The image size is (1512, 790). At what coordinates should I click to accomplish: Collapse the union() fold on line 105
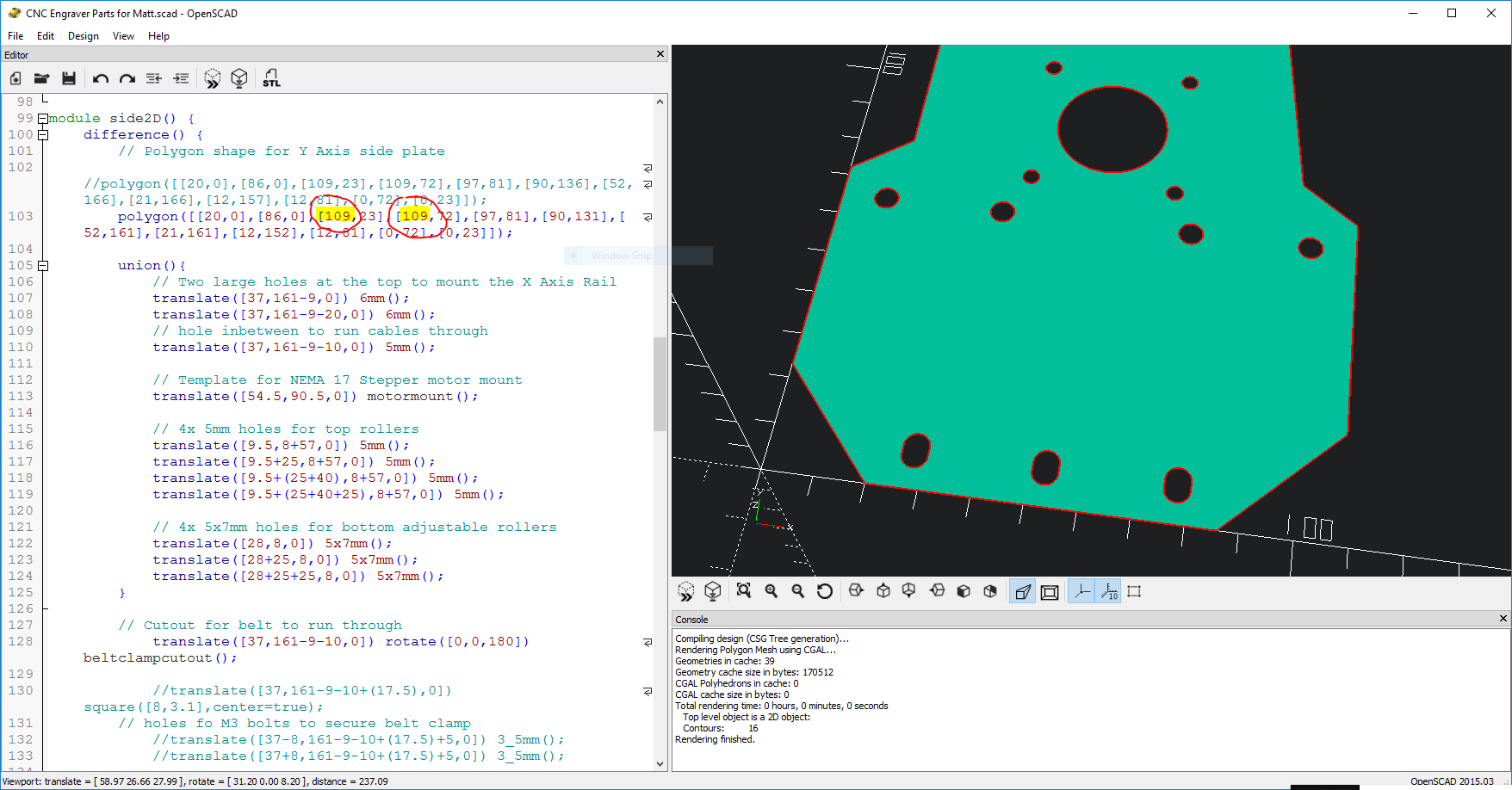click(43, 266)
